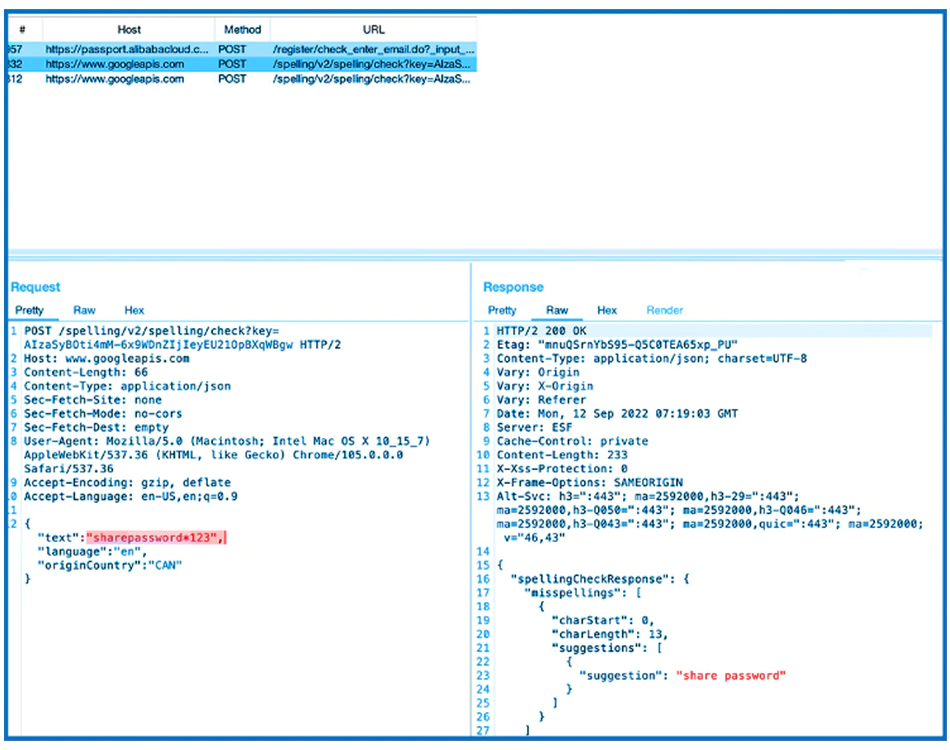Switch Request panel to Raw tab
This screenshot has width=950, height=750.
(x=84, y=310)
